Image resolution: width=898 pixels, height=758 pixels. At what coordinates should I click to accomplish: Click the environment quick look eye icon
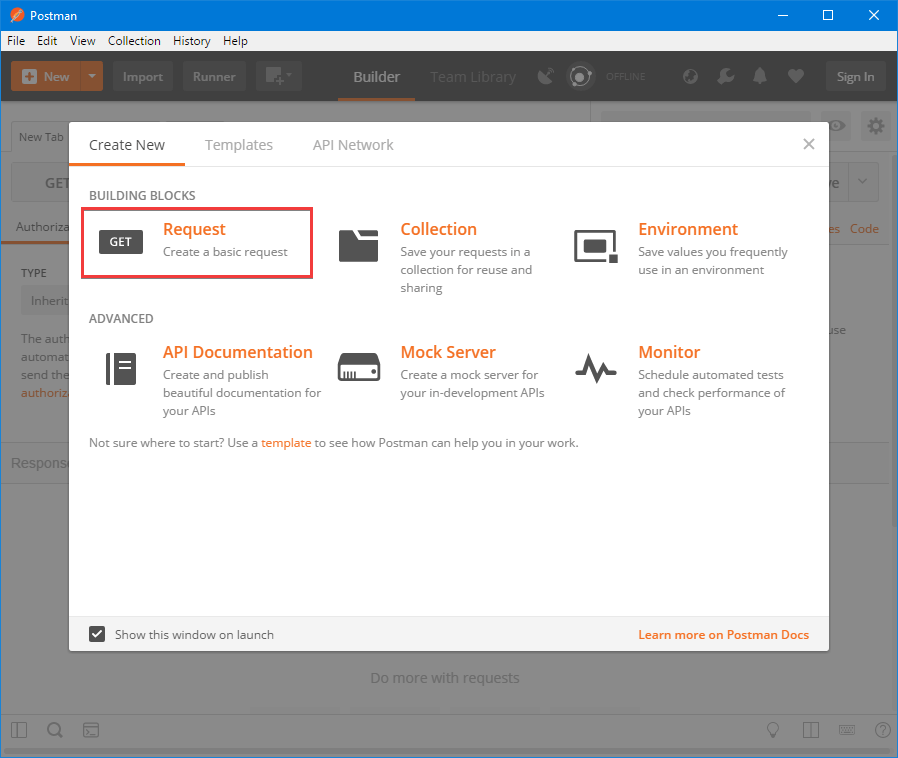[x=837, y=125]
